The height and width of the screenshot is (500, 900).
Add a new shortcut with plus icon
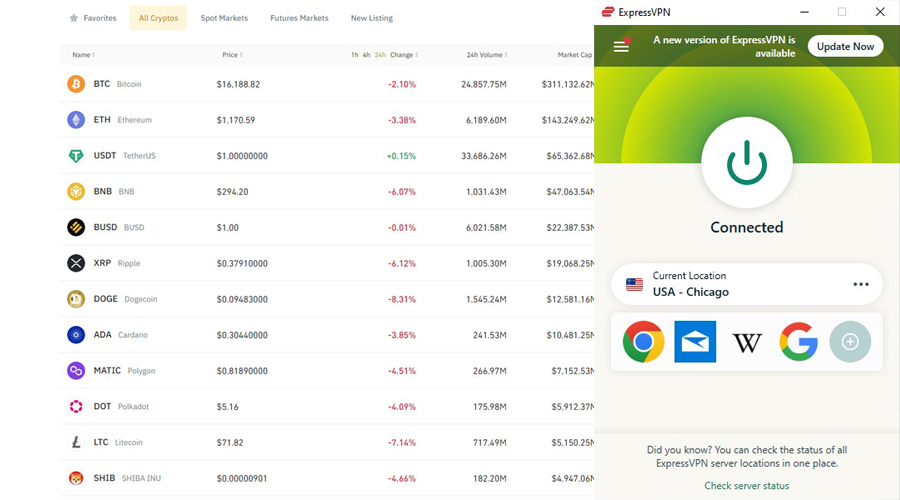tap(850, 342)
